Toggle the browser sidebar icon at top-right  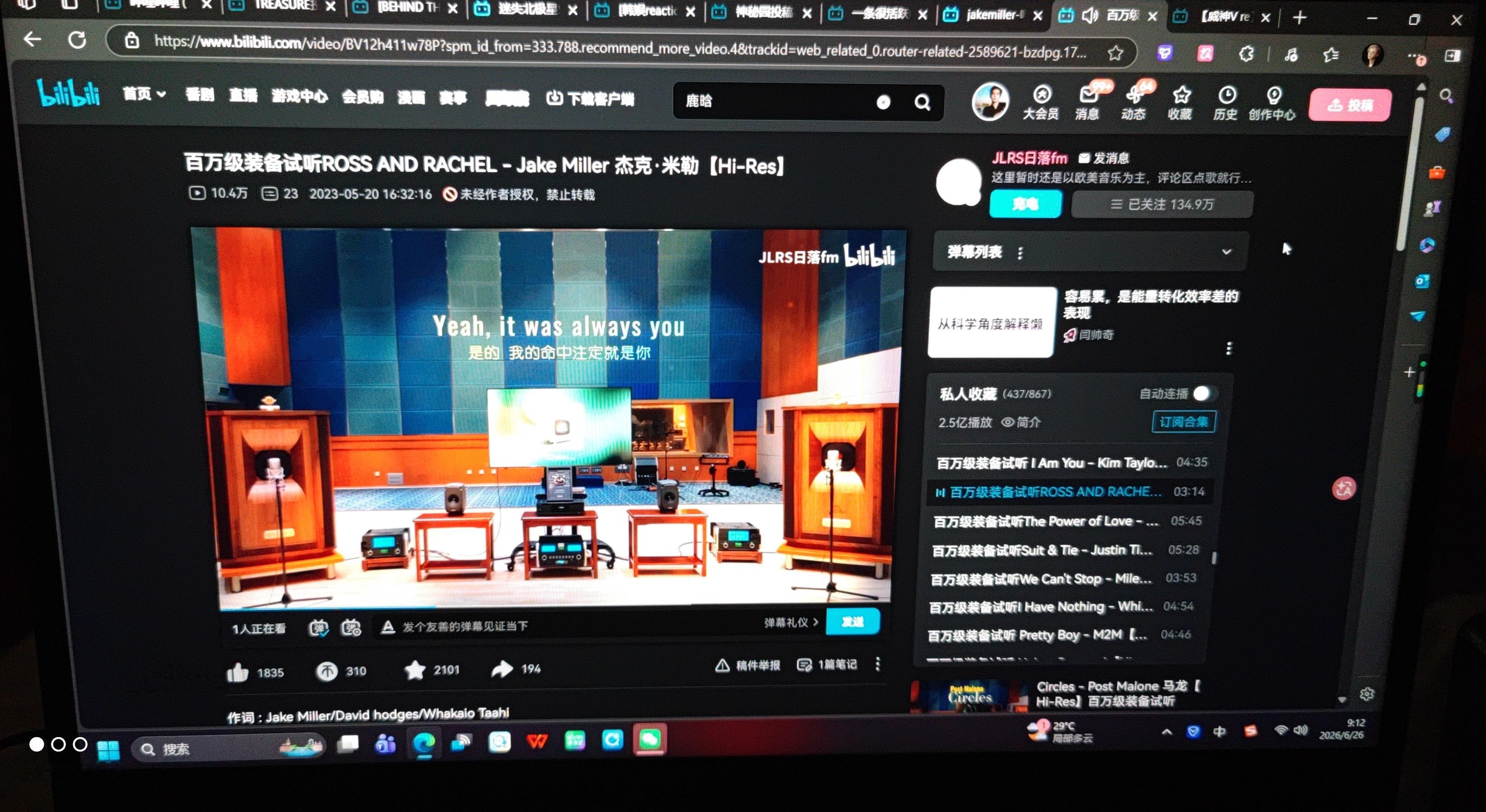(x=1452, y=55)
